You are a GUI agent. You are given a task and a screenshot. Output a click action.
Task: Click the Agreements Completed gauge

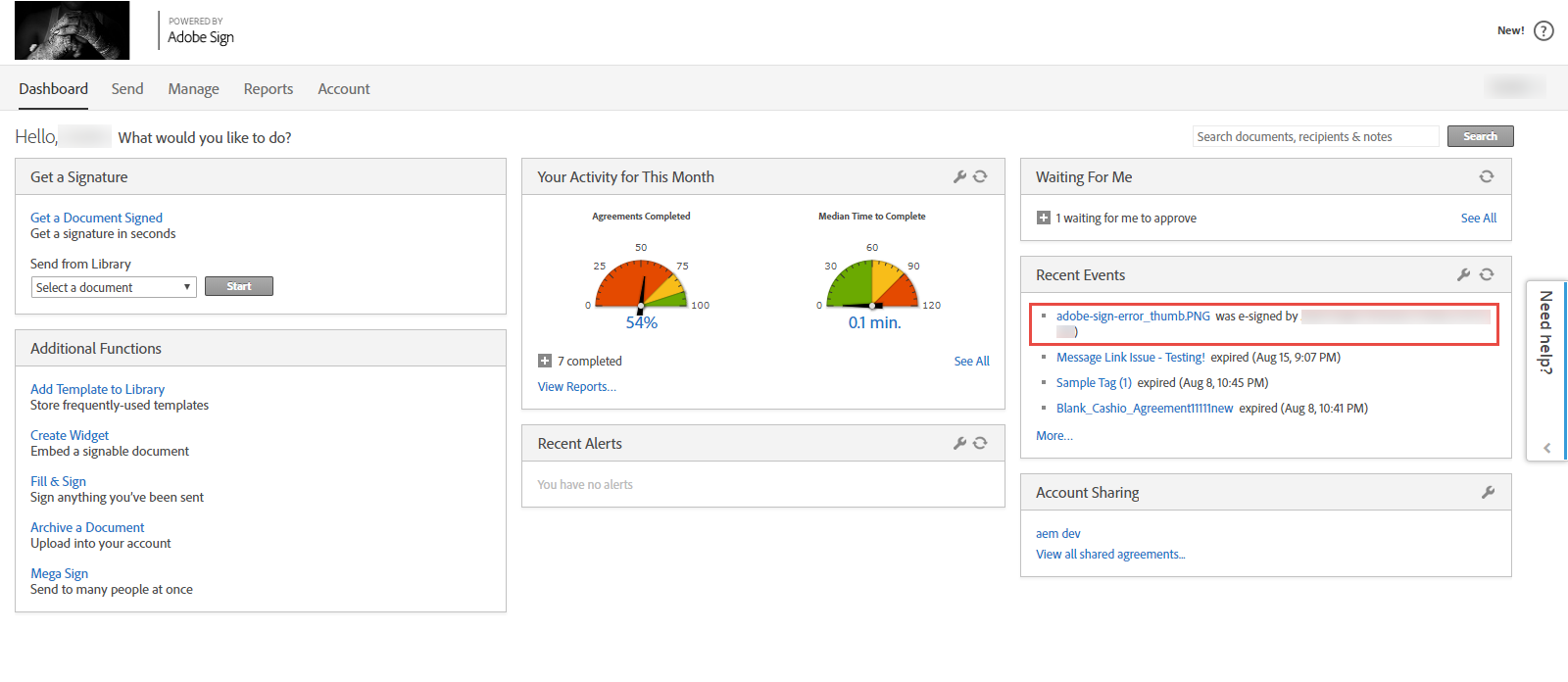[x=641, y=284]
